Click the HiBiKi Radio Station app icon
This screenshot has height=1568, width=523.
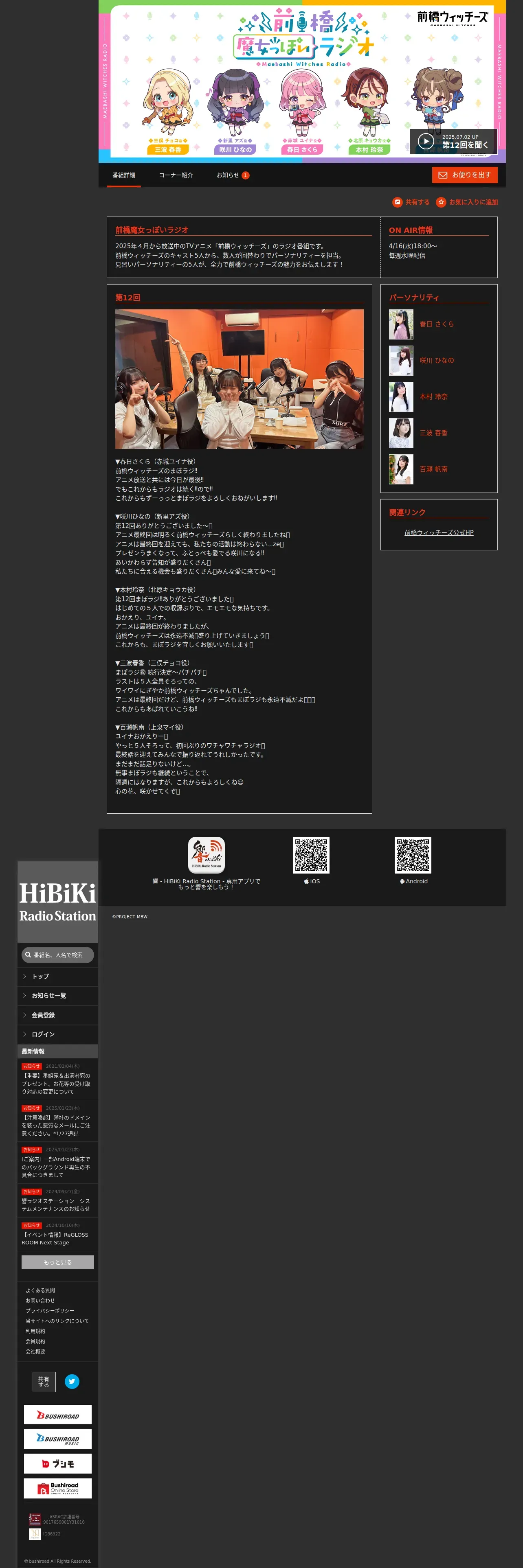coord(207,855)
